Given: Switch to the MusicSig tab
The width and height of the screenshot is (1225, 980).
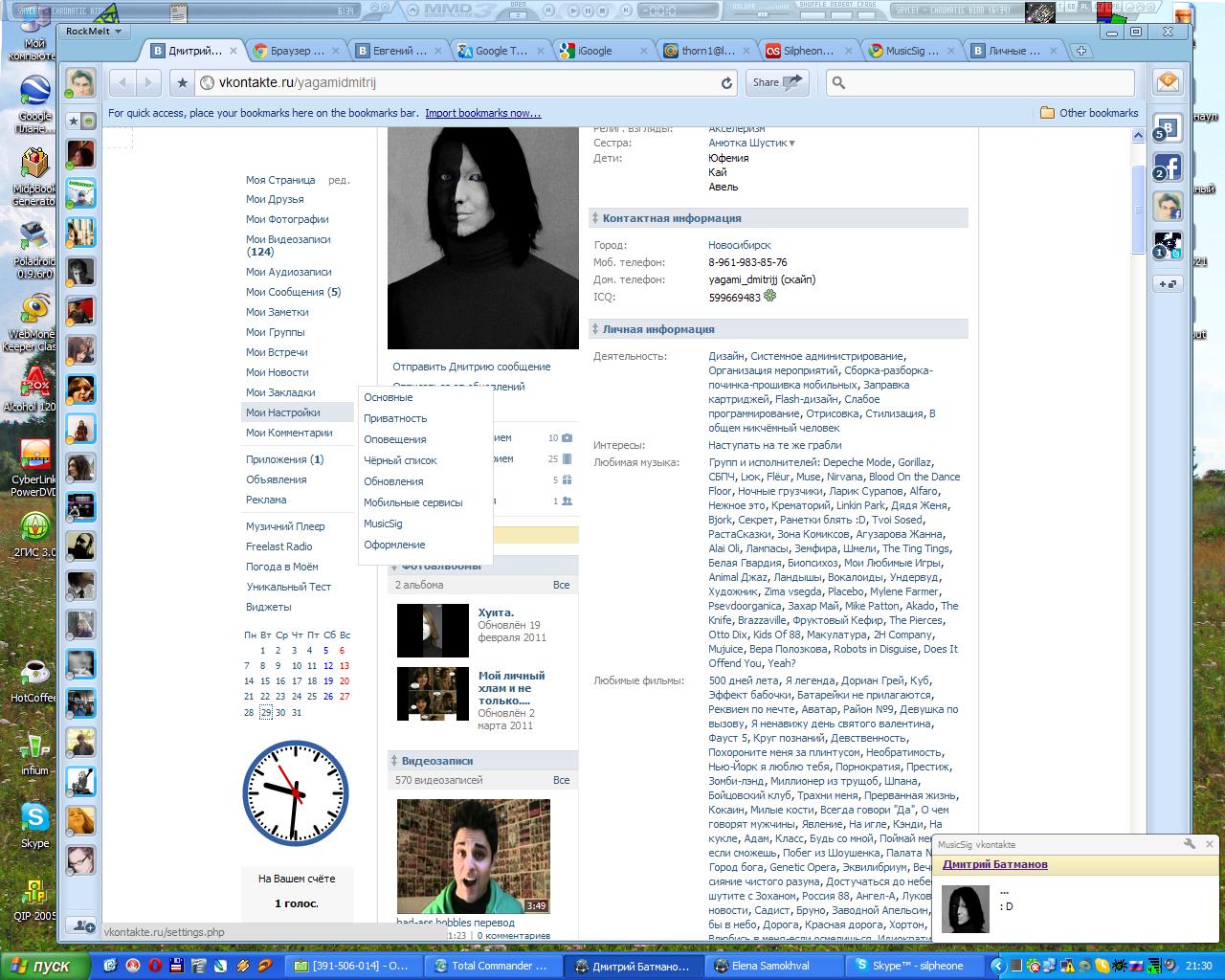Looking at the screenshot, I should 911,51.
